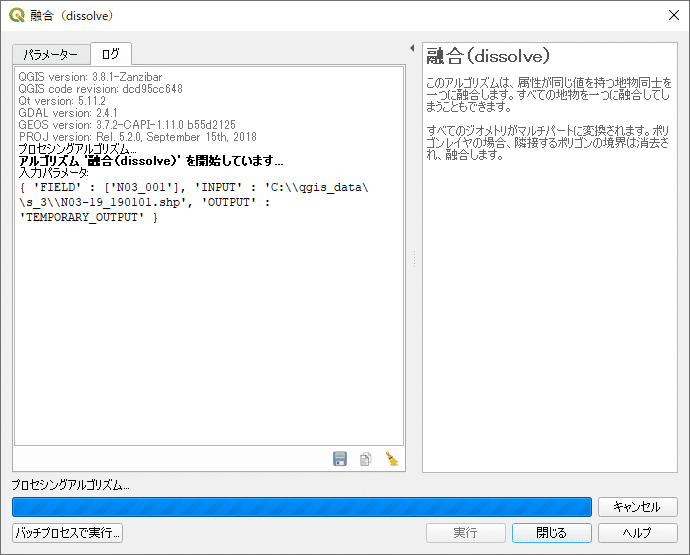
Task: Click the splitter handle between panels
Action: tap(414, 258)
